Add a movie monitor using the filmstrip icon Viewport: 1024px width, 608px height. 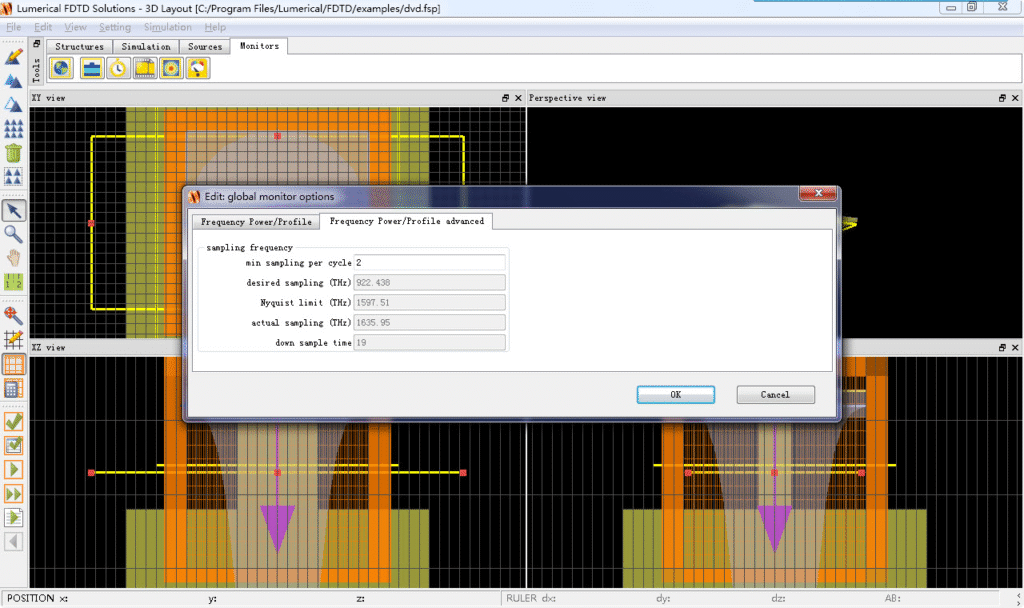145,68
